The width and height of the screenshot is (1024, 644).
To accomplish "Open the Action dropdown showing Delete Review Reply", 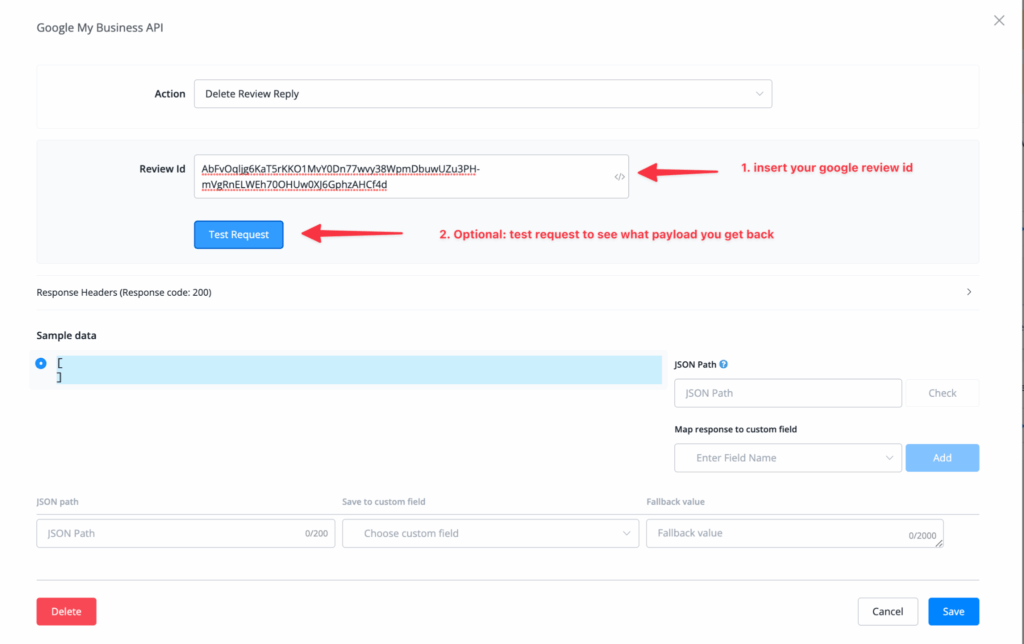I will (482, 94).
